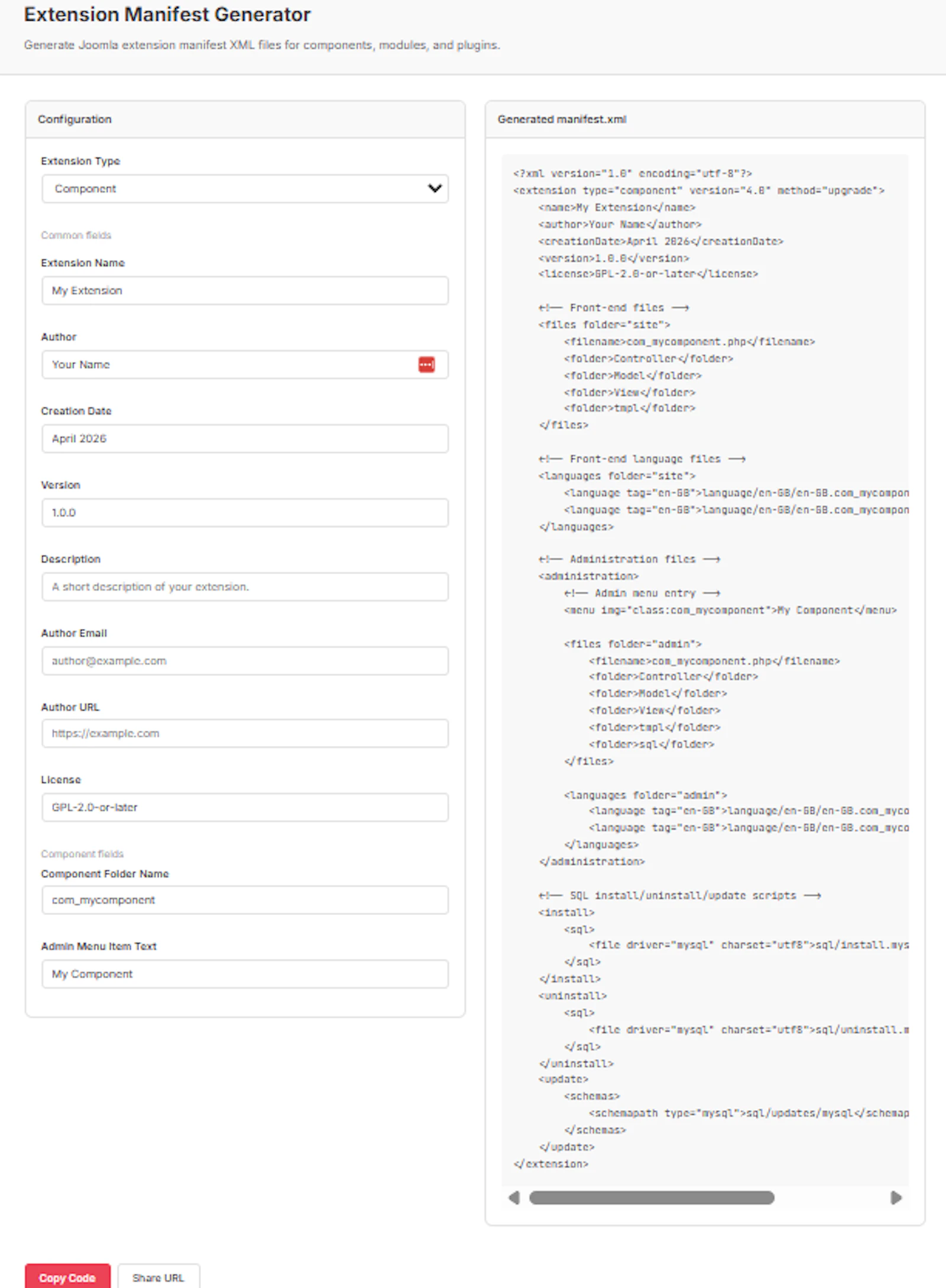Click the languages folder="site" code line

617,476
